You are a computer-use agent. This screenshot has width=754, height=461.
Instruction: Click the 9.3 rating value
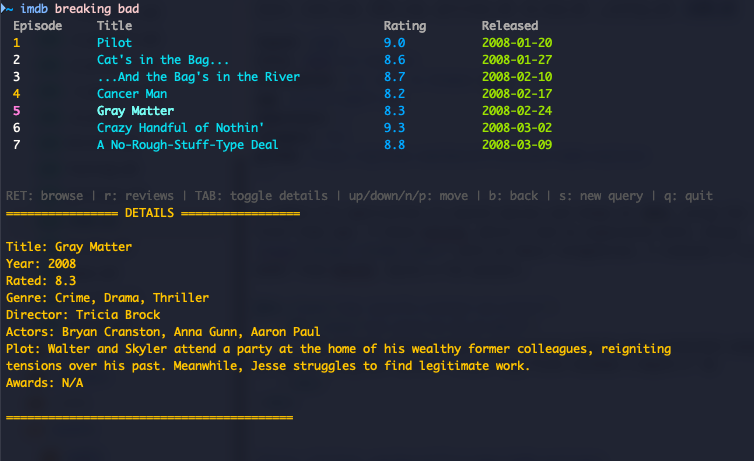tap(394, 128)
